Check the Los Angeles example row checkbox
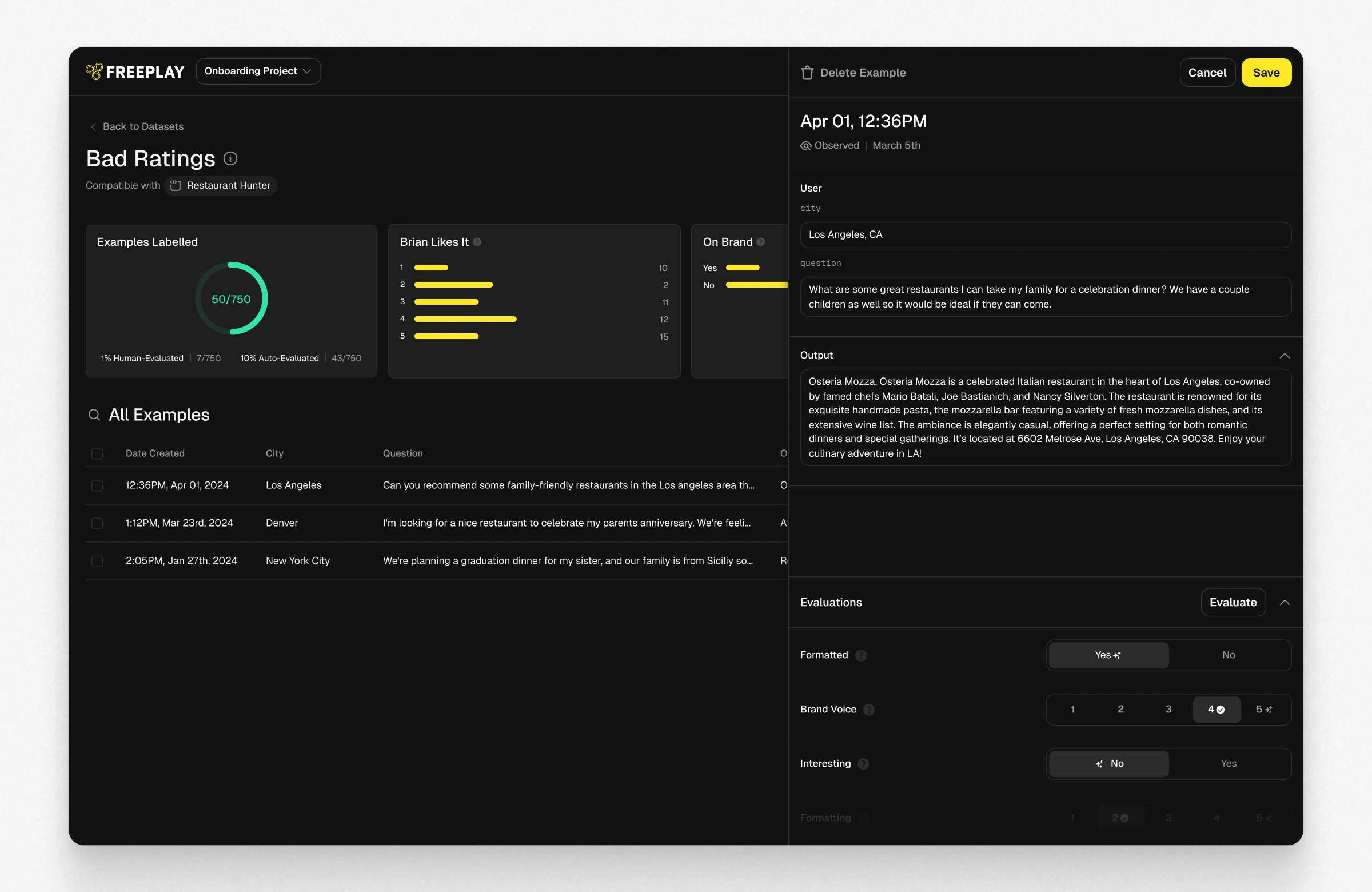 tap(97, 485)
